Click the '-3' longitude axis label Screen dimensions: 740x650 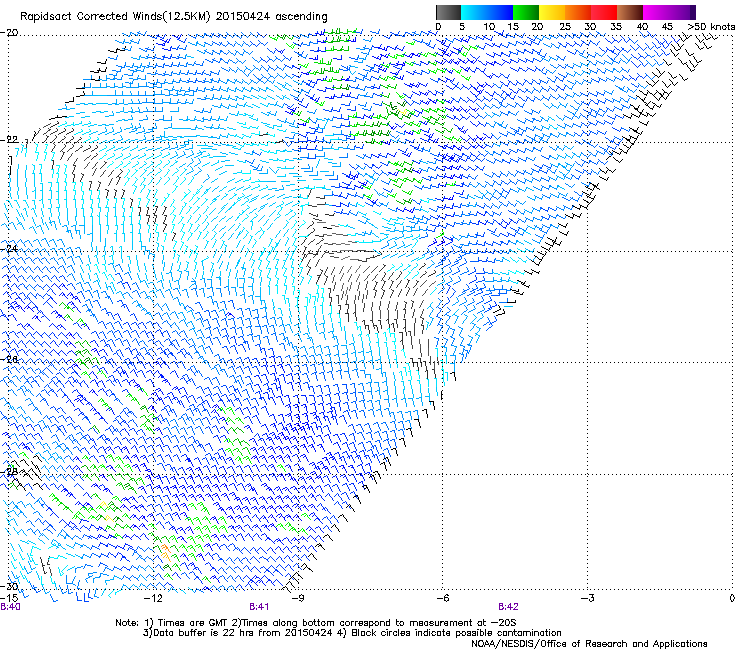tap(588, 598)
